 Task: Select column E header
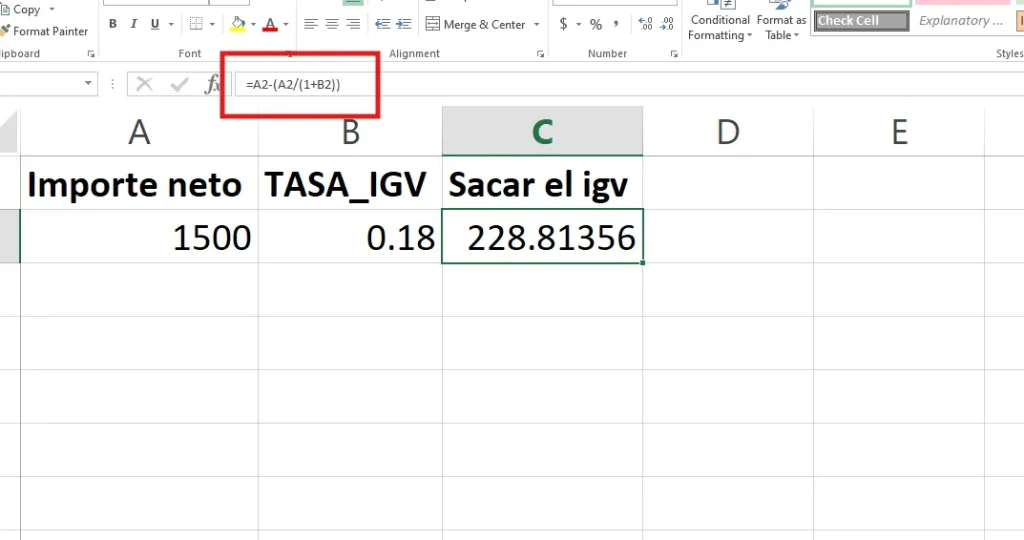tap(899, 132)
